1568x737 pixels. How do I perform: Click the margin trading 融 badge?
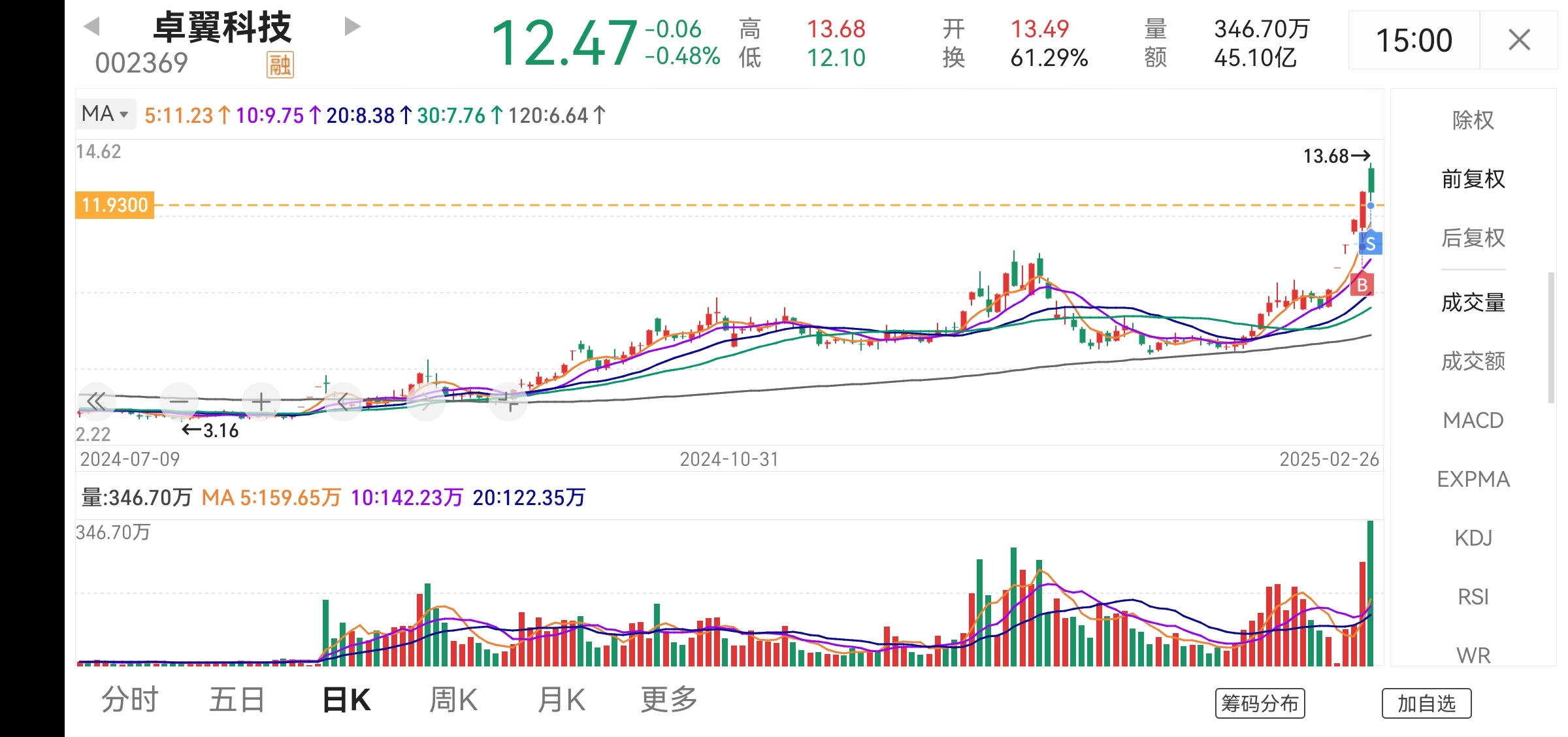tap(280, 65)
